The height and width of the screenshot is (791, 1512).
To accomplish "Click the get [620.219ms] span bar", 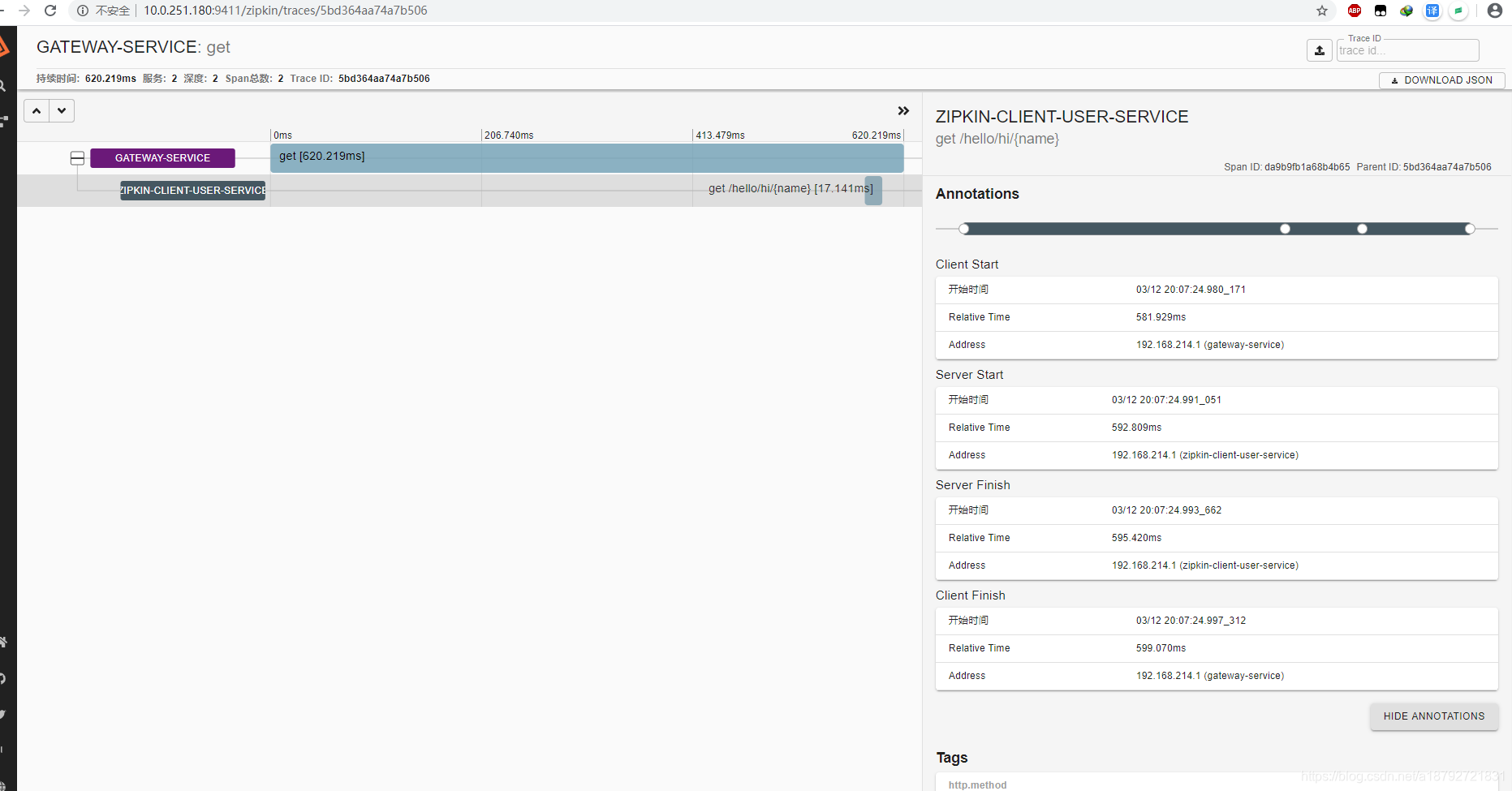I will tap(587, 158).
